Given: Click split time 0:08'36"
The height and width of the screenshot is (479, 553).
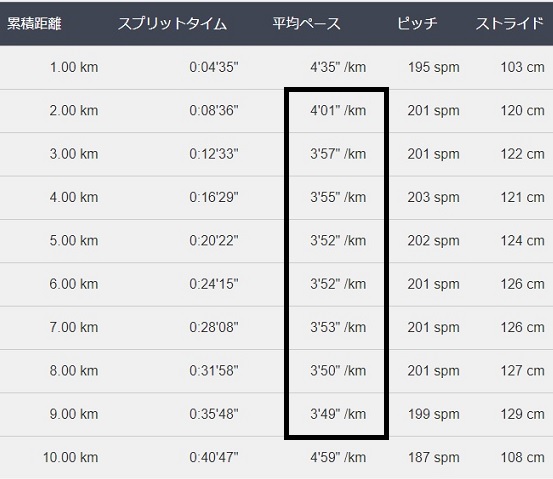Looking at the screenshot, I should pyautogui.click(x=214, y=110).
